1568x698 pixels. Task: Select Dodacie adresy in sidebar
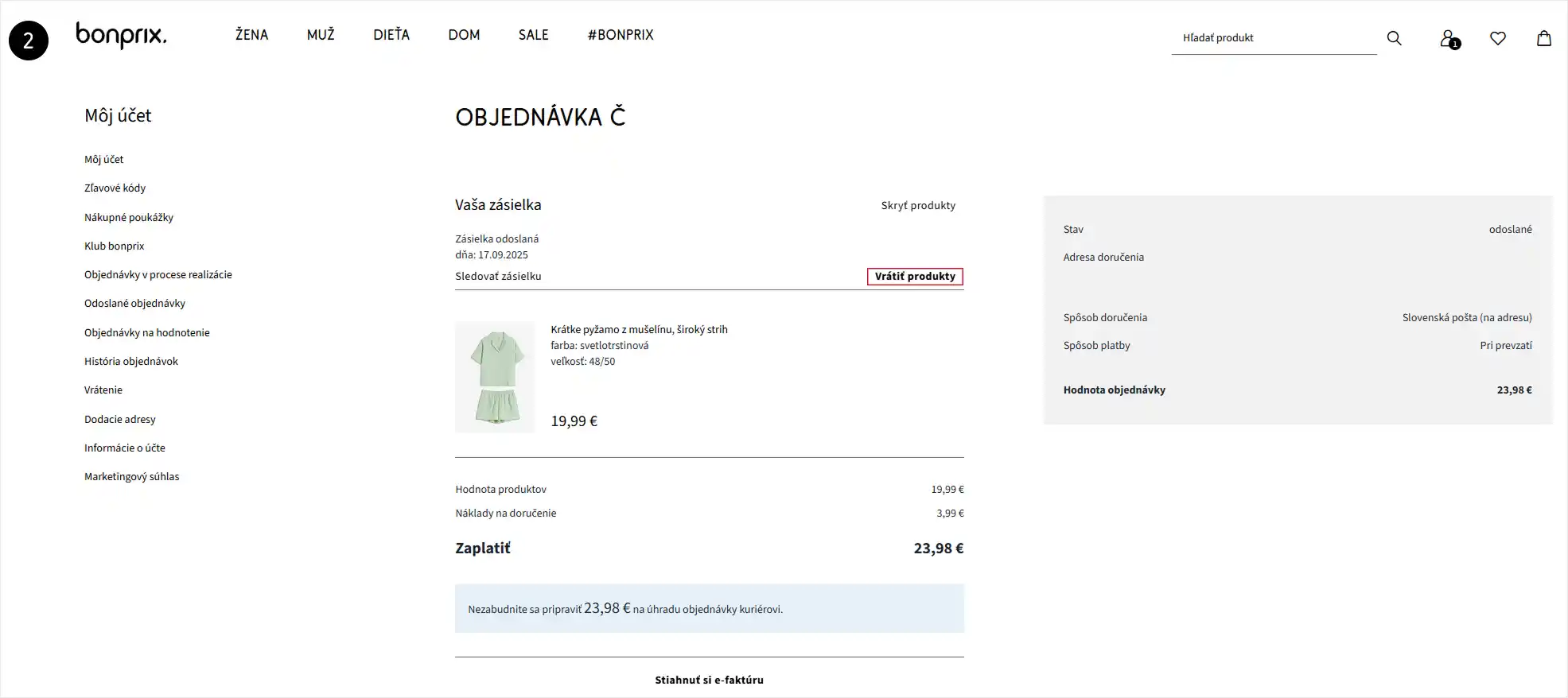(x=120, y=420)
